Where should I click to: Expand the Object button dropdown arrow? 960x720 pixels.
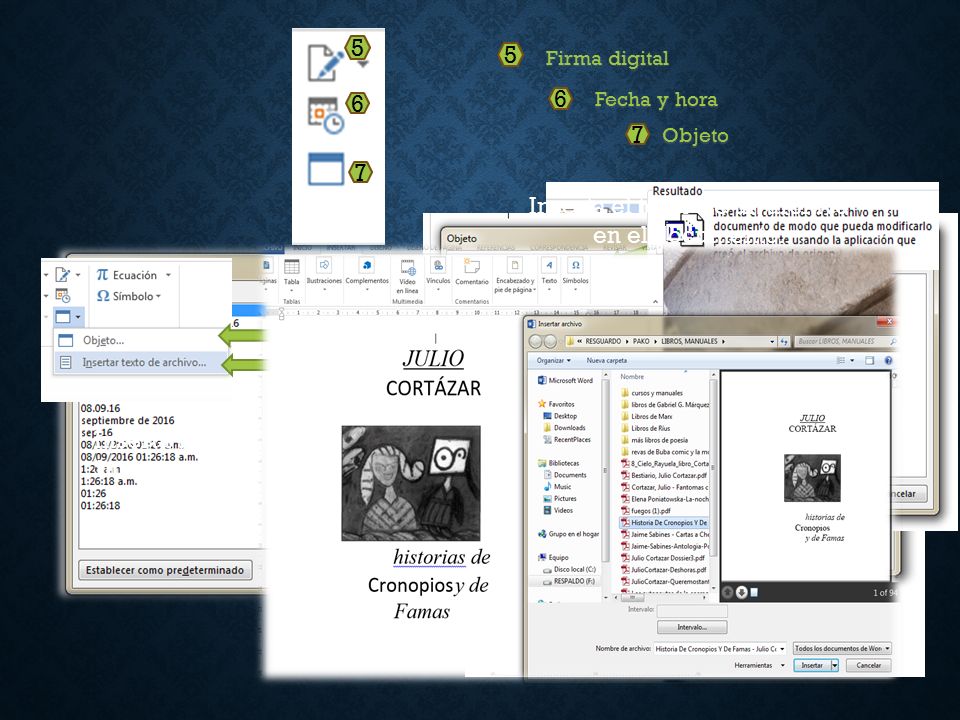[78, 317]
